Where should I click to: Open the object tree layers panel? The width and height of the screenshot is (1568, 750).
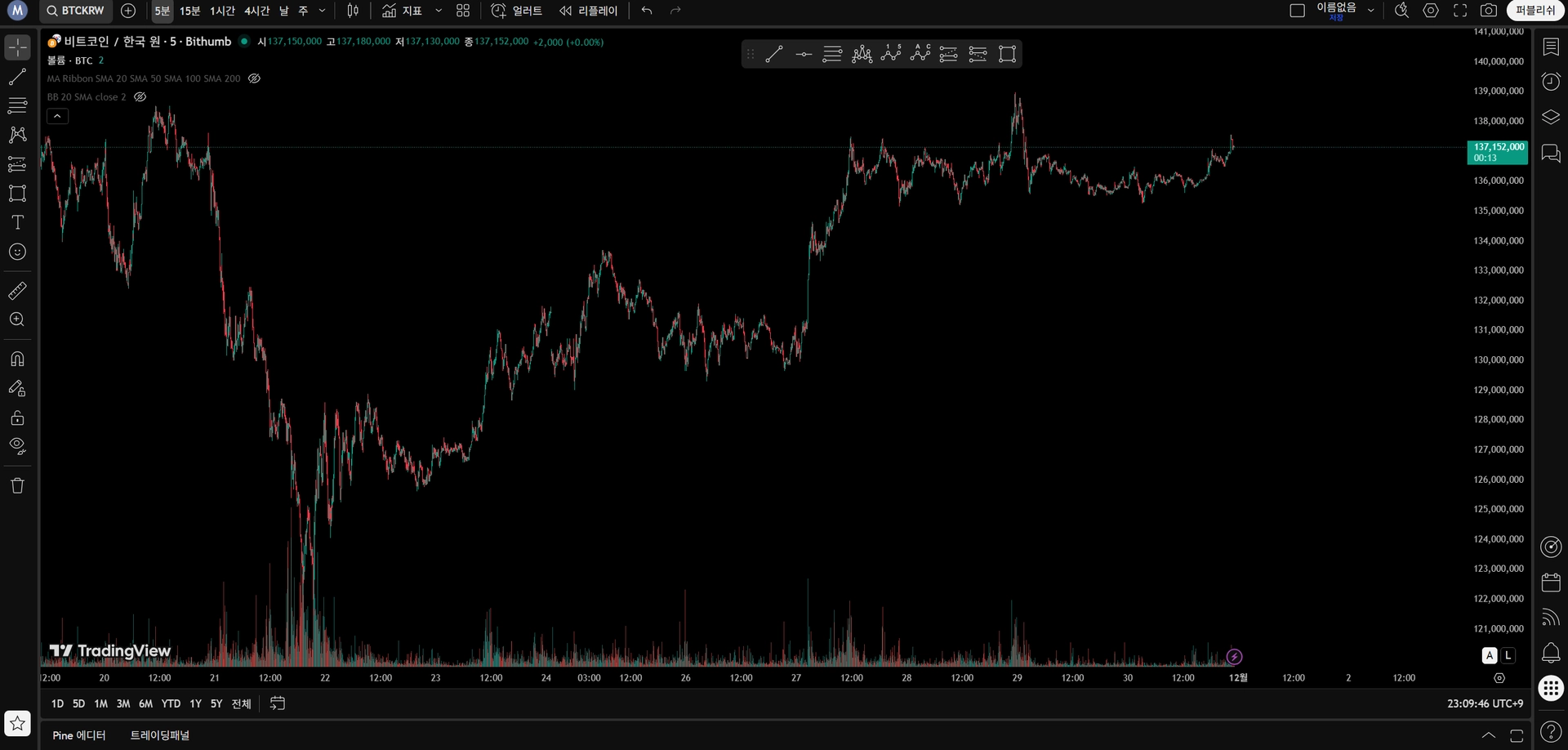(x=1551, y=118)
